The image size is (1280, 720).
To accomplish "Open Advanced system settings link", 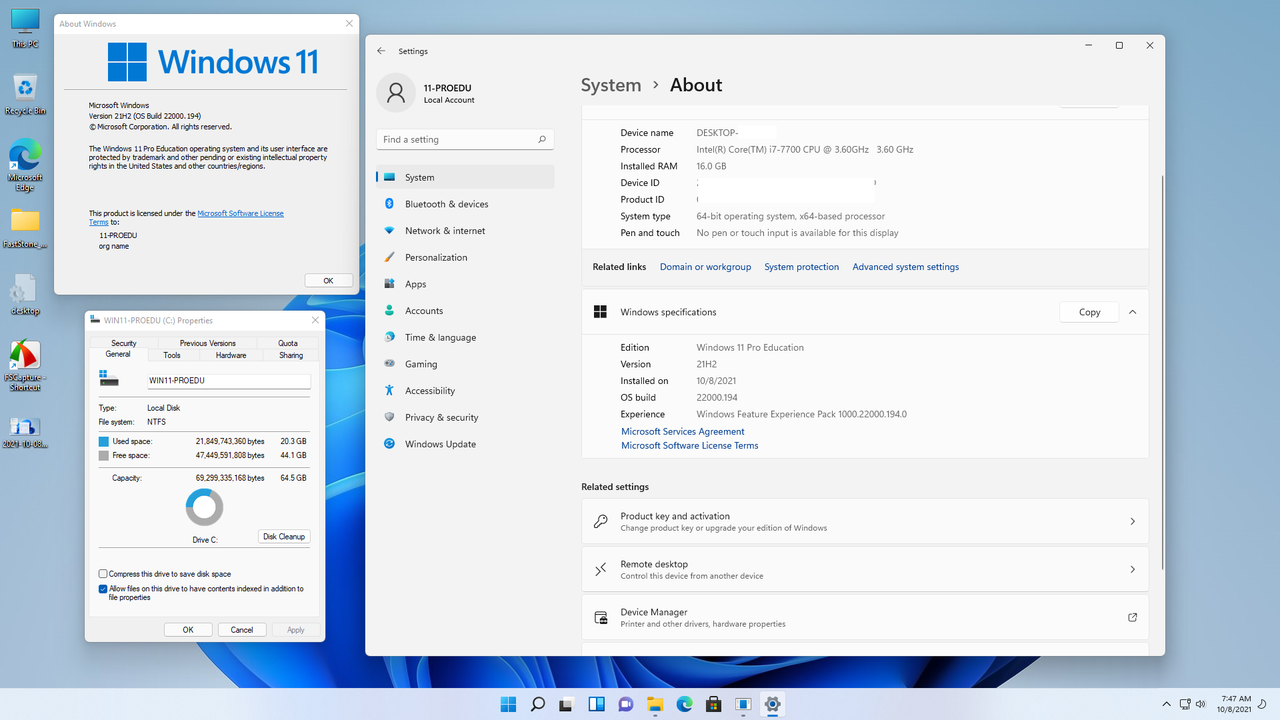I will click(905, 267).
